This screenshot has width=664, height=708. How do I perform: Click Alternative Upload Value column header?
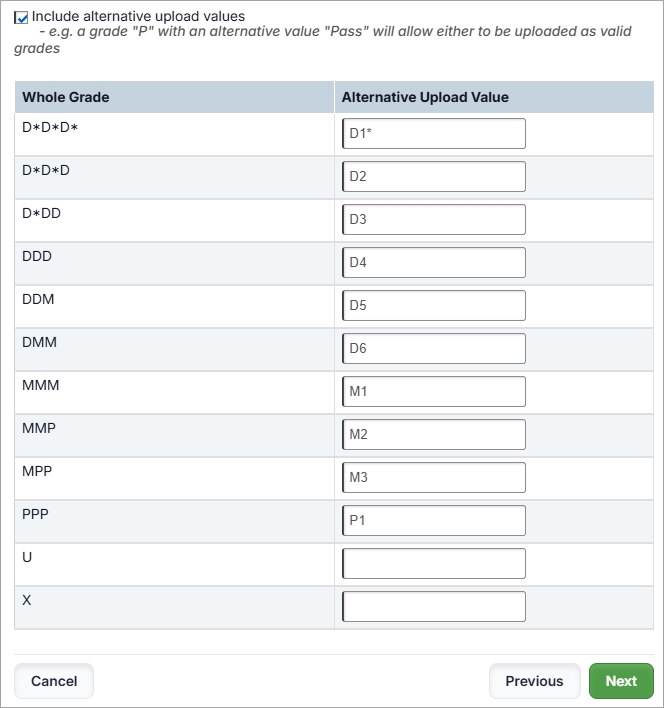pyautogui.click(x=425, y=97)
